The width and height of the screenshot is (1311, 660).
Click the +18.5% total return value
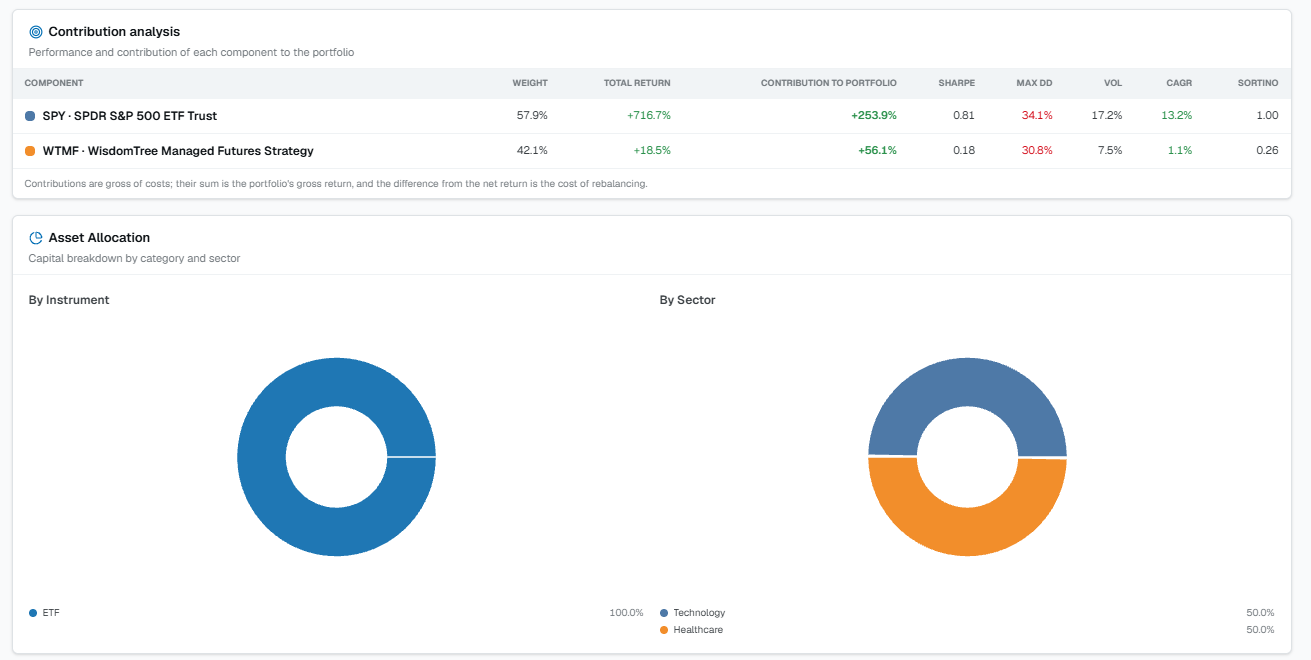652,151
